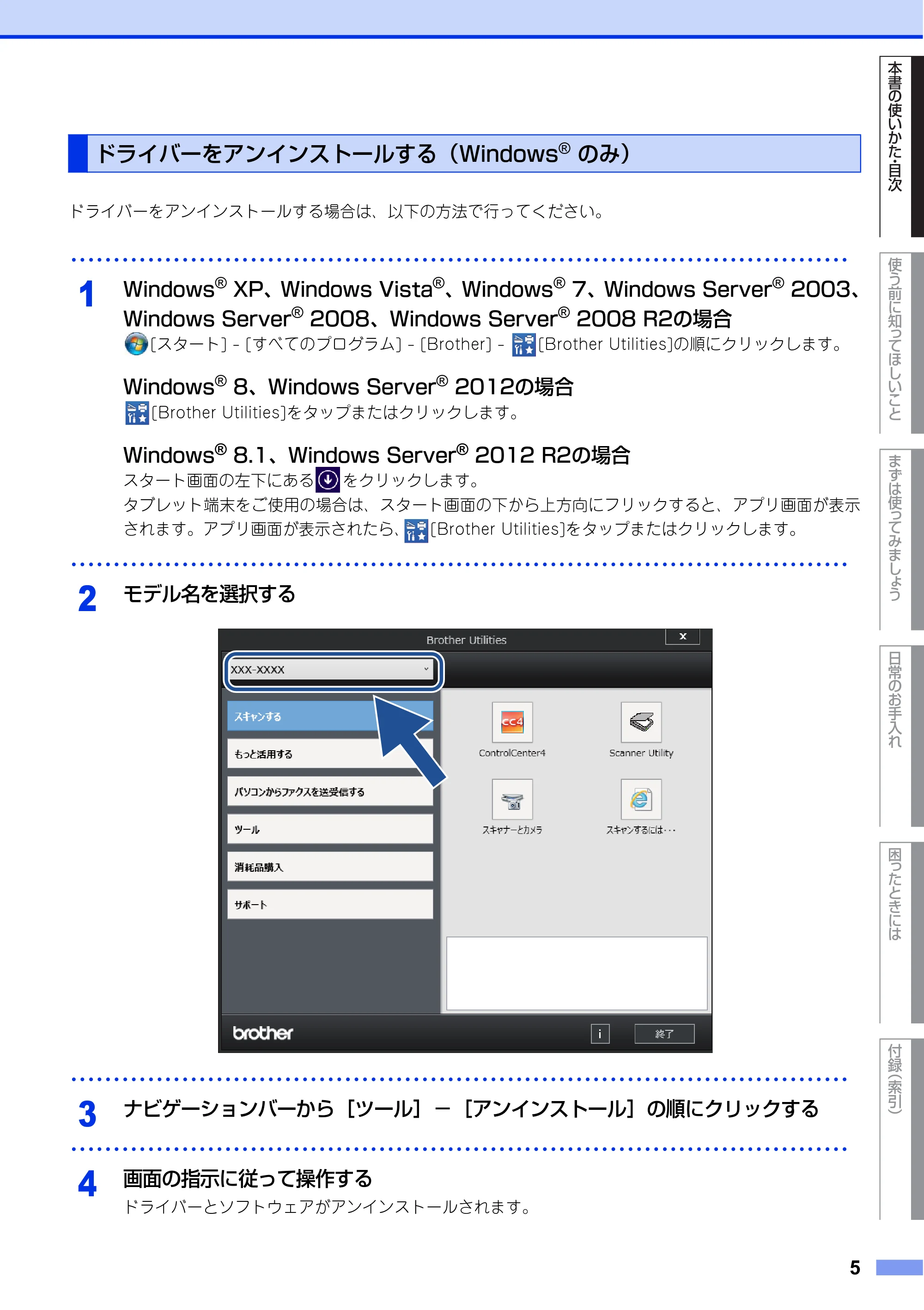924x1310 pixels.
Task: Click the empty description box in utilities window
Action: (577, 973)
